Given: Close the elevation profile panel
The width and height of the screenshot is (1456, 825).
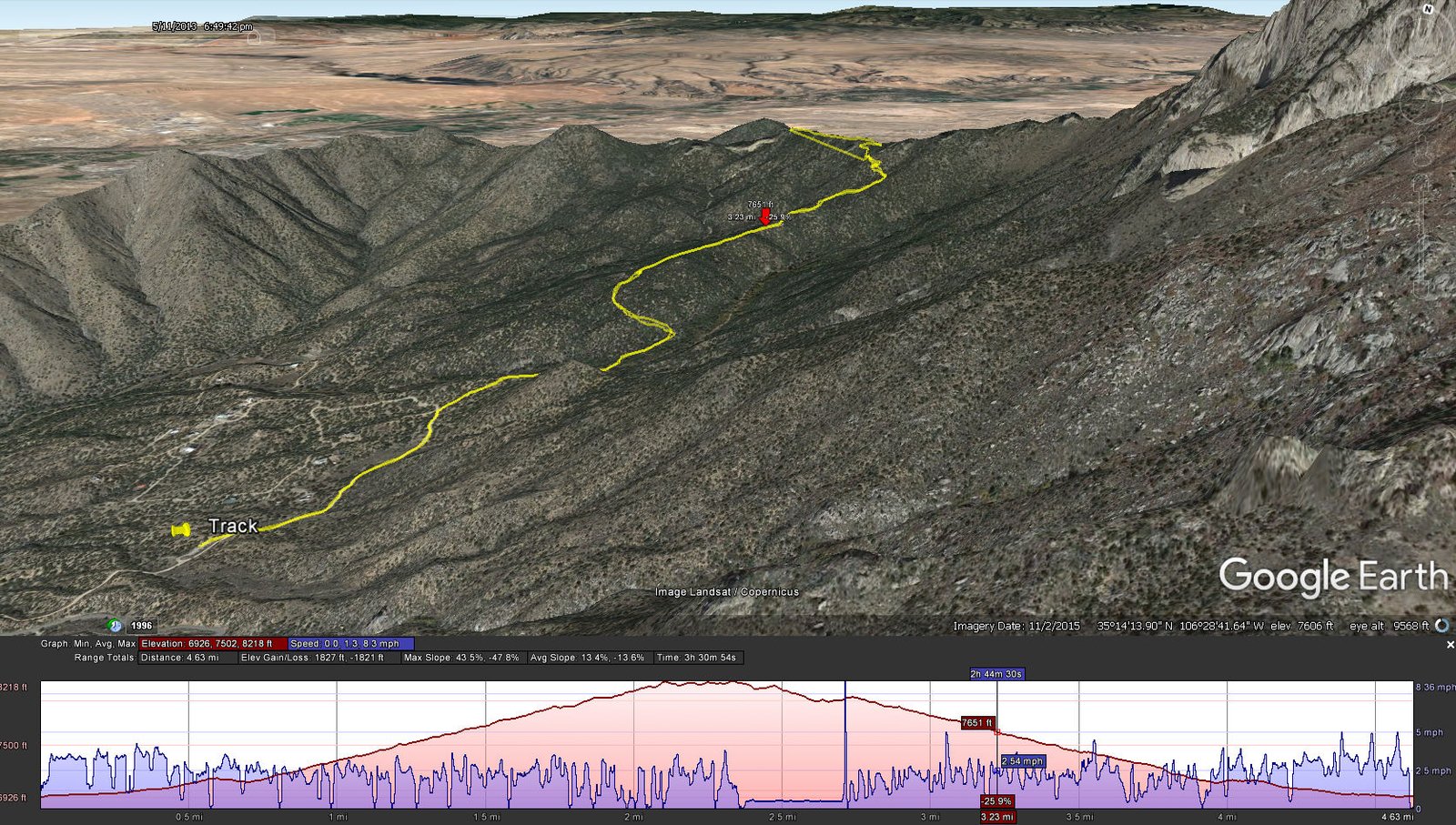Looking at the screenshot, I should click(x=1450, y=644).
